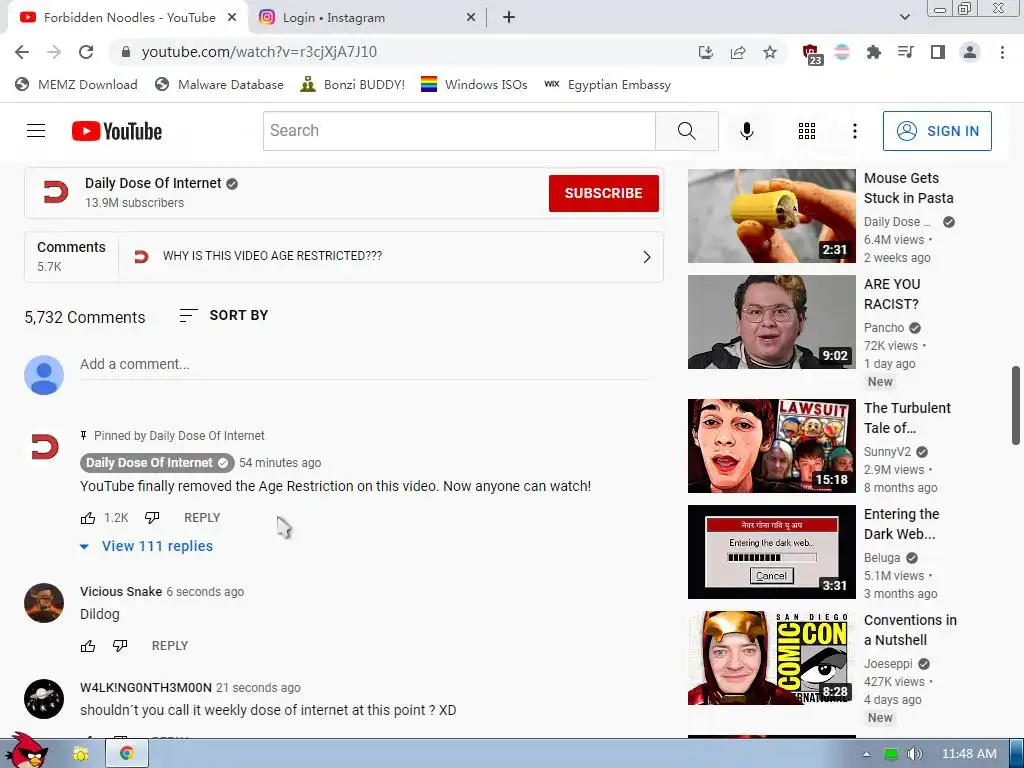Expand the comments teaser chevron arrow
Viewport: 1024px width, 768px height.
(x=647, y=257)
